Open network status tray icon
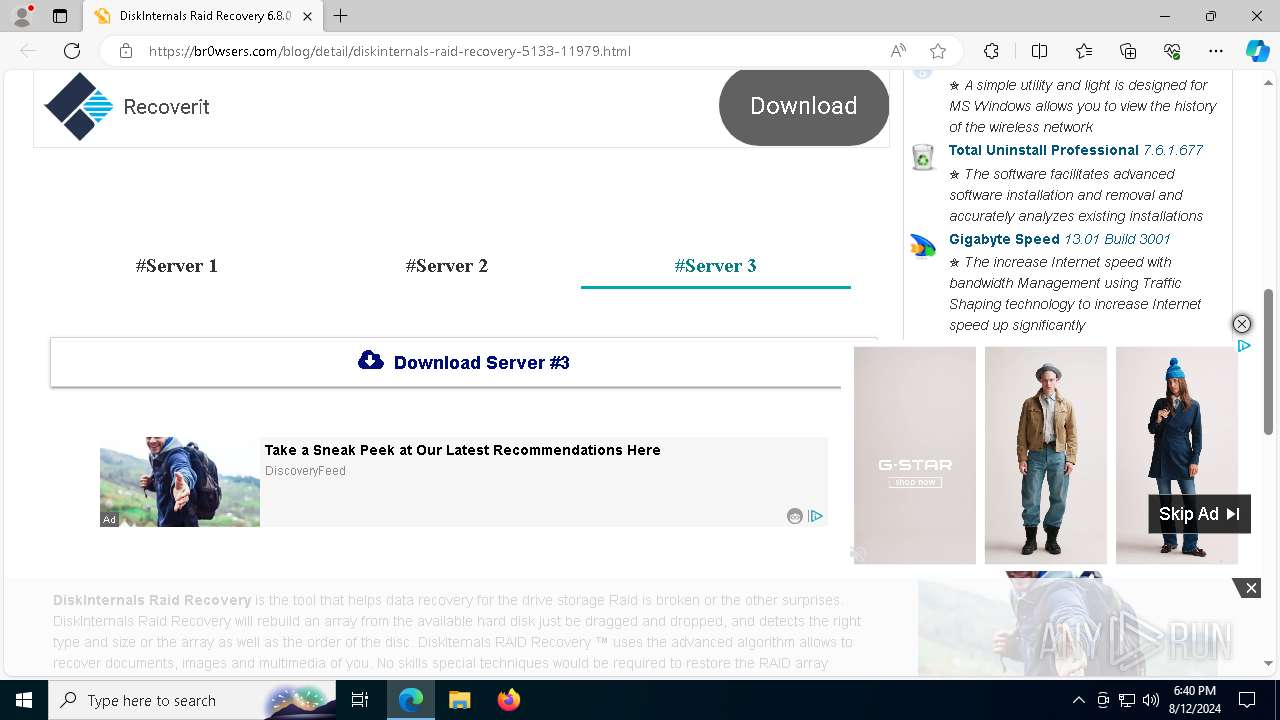This screenshot has height=720, width=1280. pyautogui.click(x=1127, y=700)
